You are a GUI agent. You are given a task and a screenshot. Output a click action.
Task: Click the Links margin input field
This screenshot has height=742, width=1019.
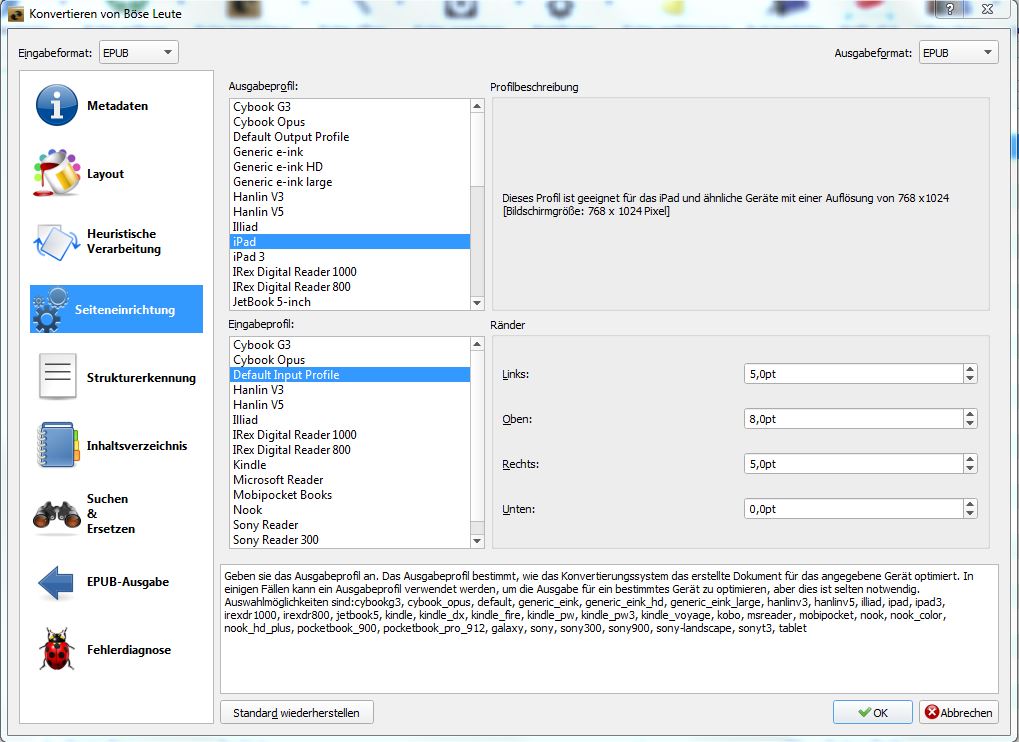point(853,374)
